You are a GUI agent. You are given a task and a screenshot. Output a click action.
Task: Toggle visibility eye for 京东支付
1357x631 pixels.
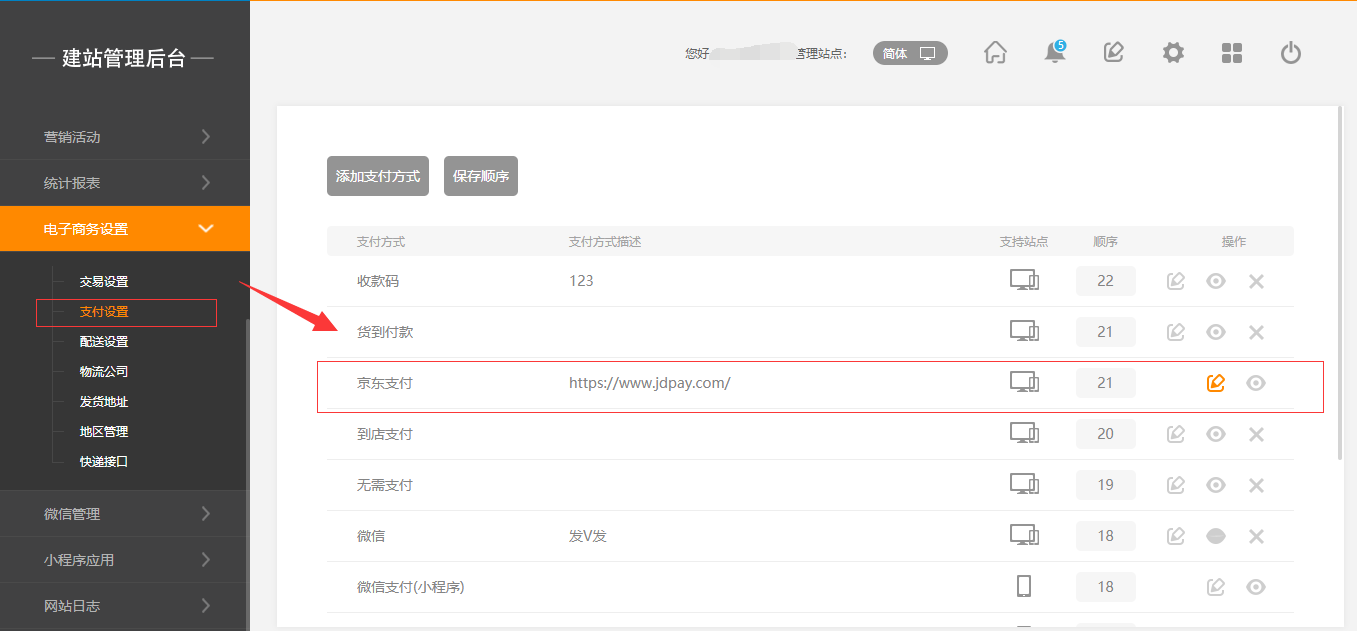(1256, 383)
